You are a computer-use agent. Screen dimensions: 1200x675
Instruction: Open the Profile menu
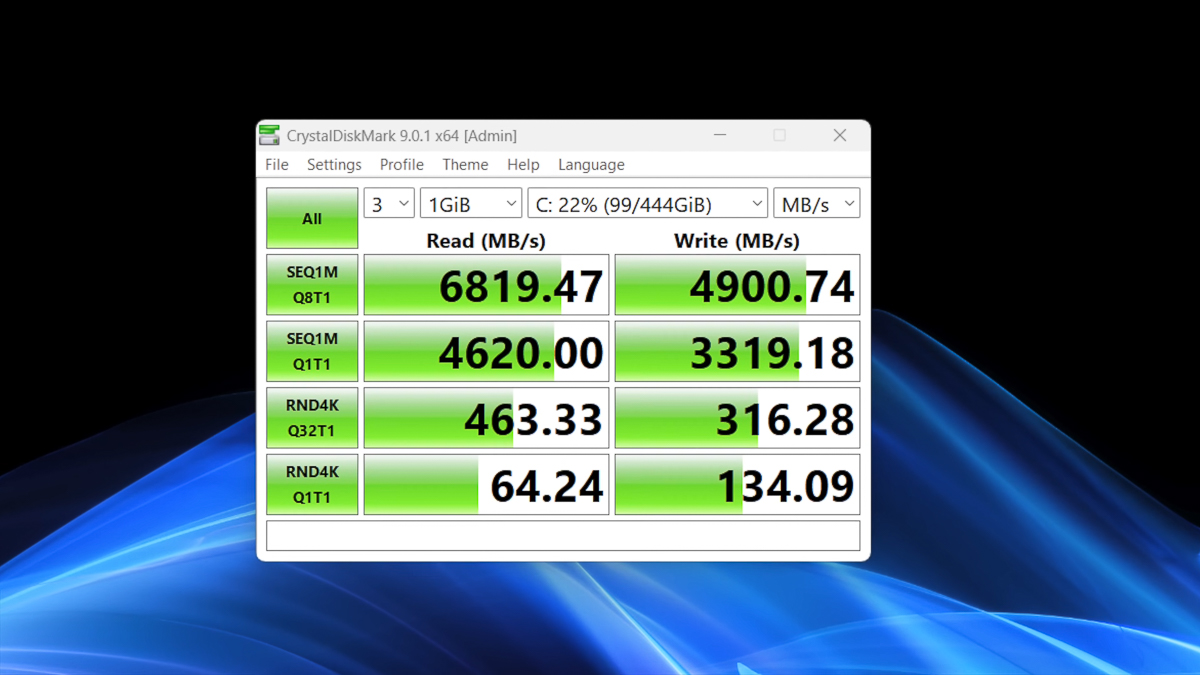[x=402, y=165]
